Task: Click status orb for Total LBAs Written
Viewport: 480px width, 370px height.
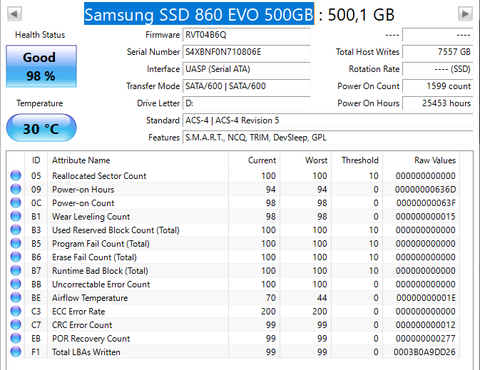Action: [x=16, y=352]
